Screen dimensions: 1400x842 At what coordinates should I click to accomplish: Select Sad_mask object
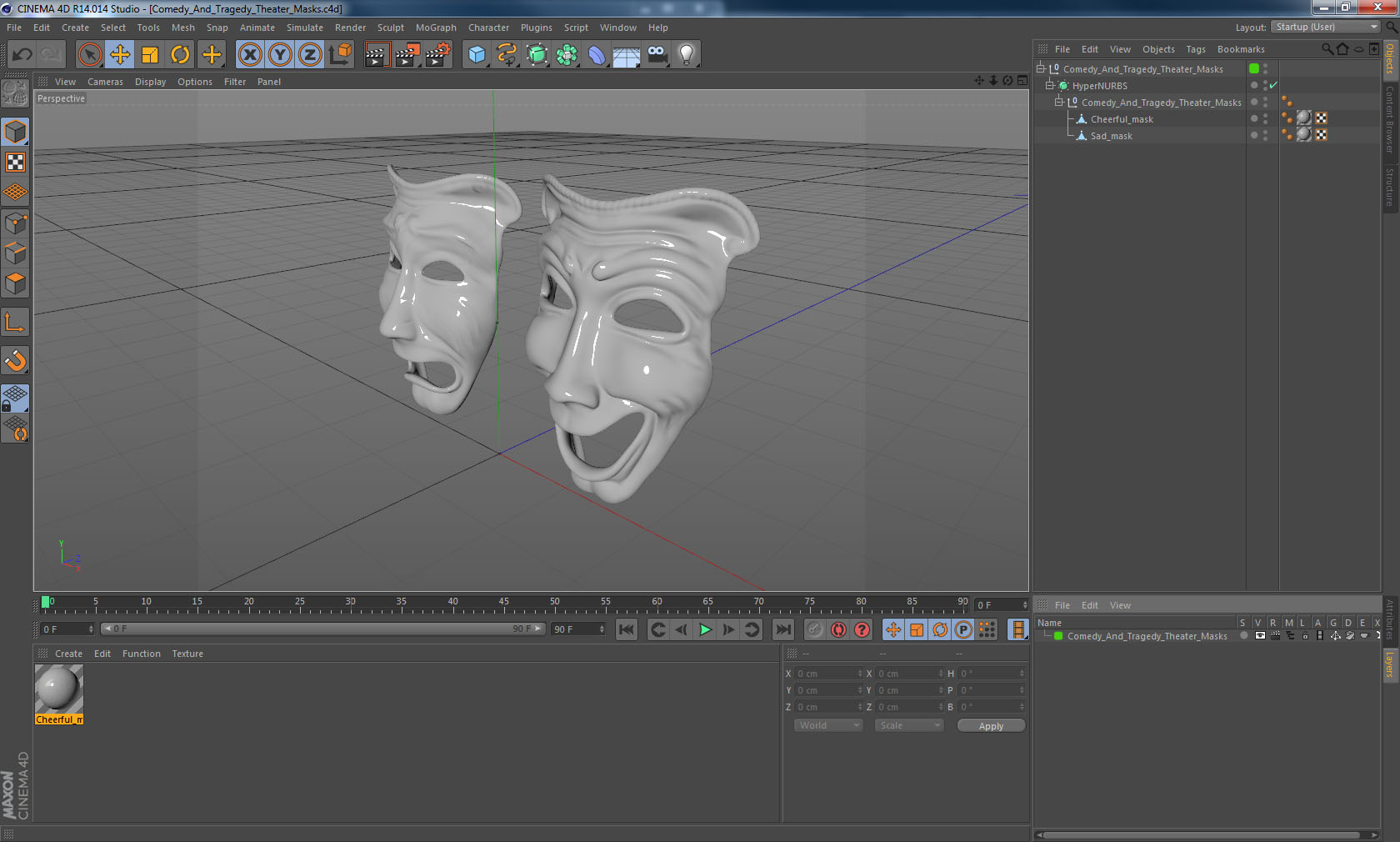tap(1112, 136)
